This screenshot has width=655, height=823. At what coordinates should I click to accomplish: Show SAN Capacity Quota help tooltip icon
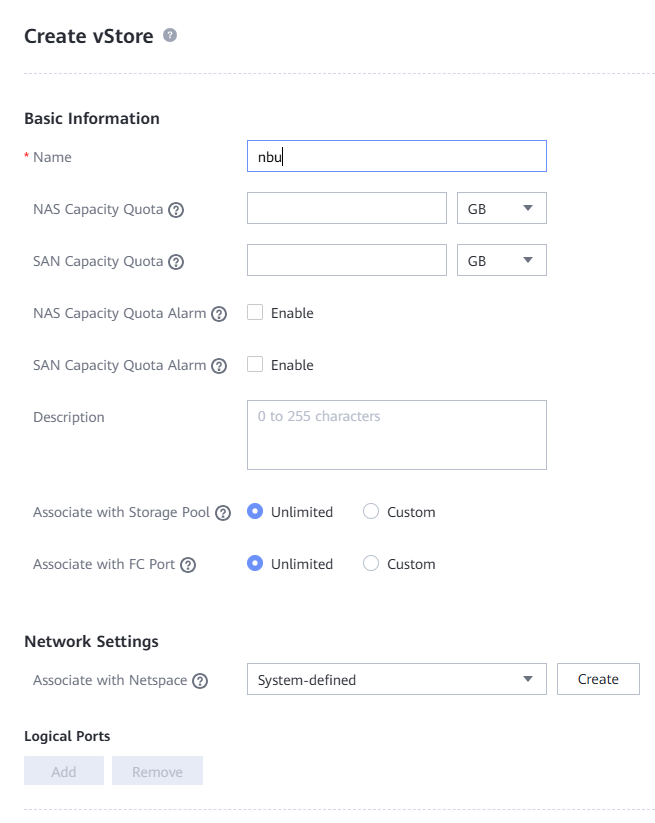[x=176, y=262]
